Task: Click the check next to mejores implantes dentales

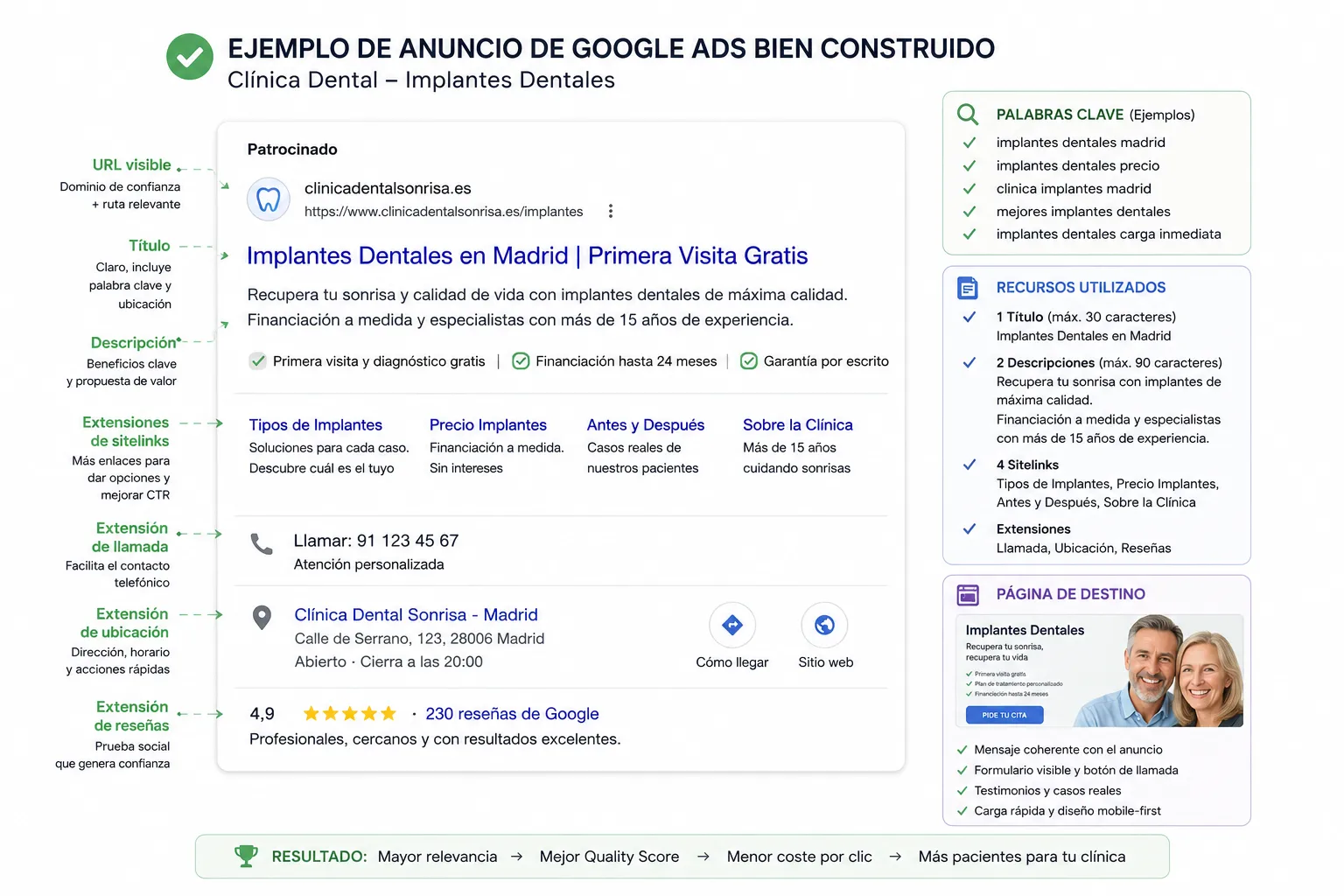Action: click(969, 212)
